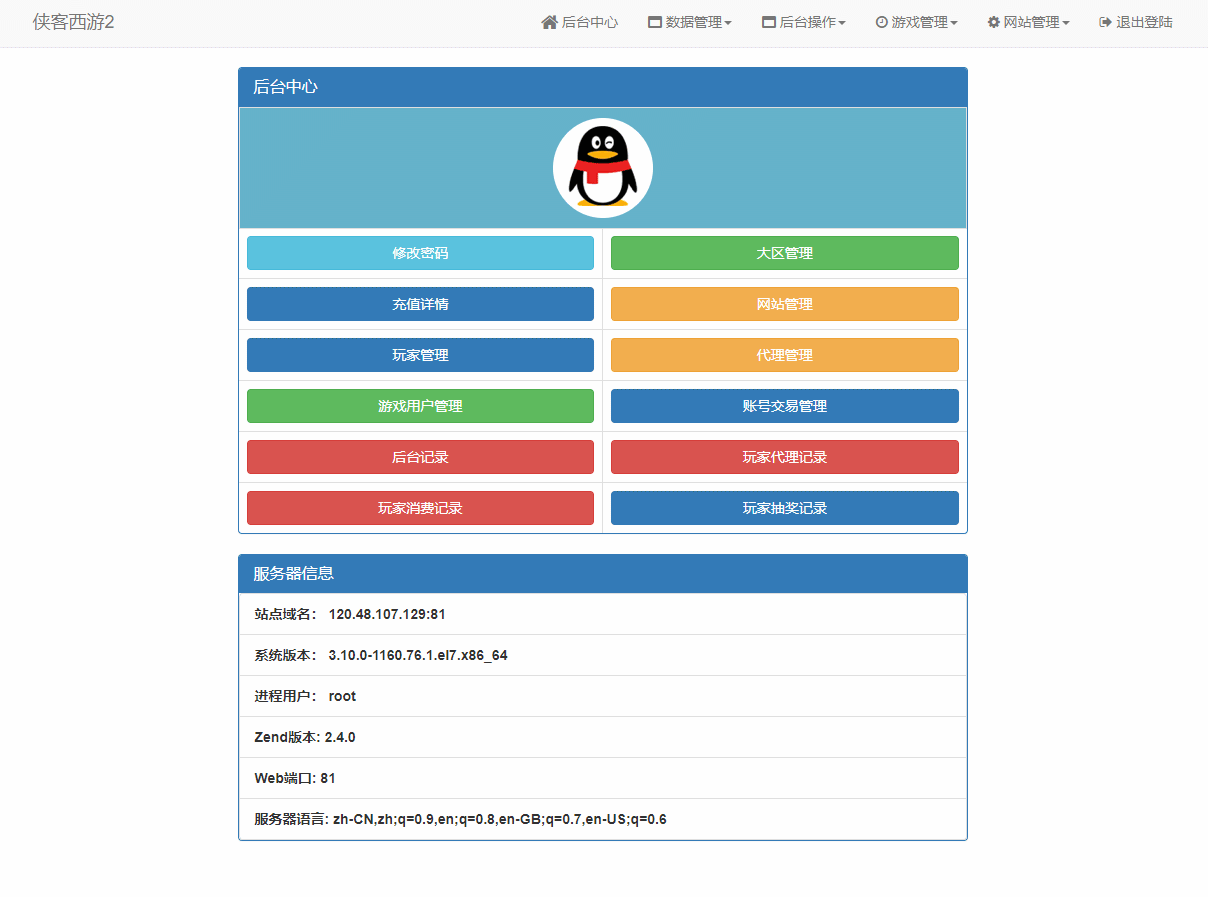Click the window icon beside 数据管理

[x=655, y=21]
